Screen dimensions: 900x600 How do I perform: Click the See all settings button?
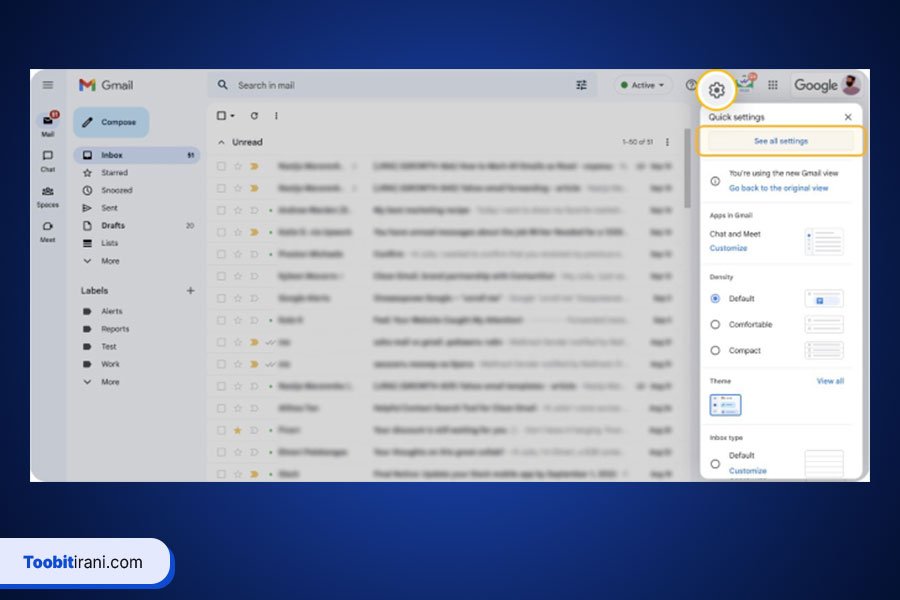(x=780, y=142)
